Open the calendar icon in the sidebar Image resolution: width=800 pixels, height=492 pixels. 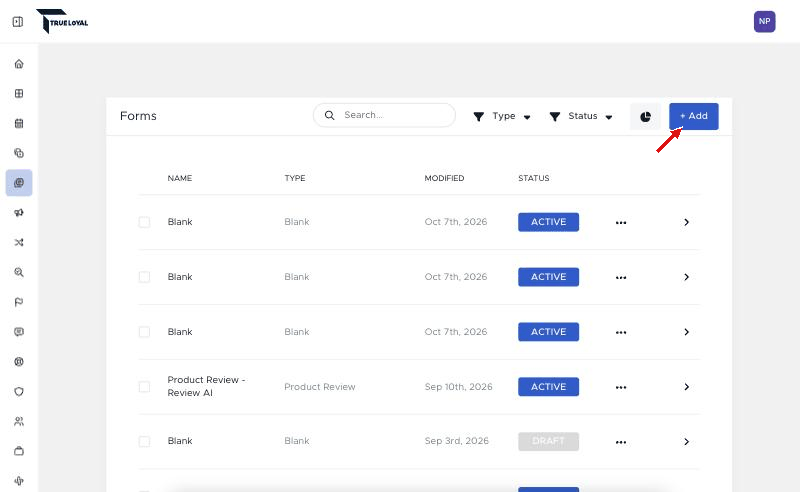(19, 123)
